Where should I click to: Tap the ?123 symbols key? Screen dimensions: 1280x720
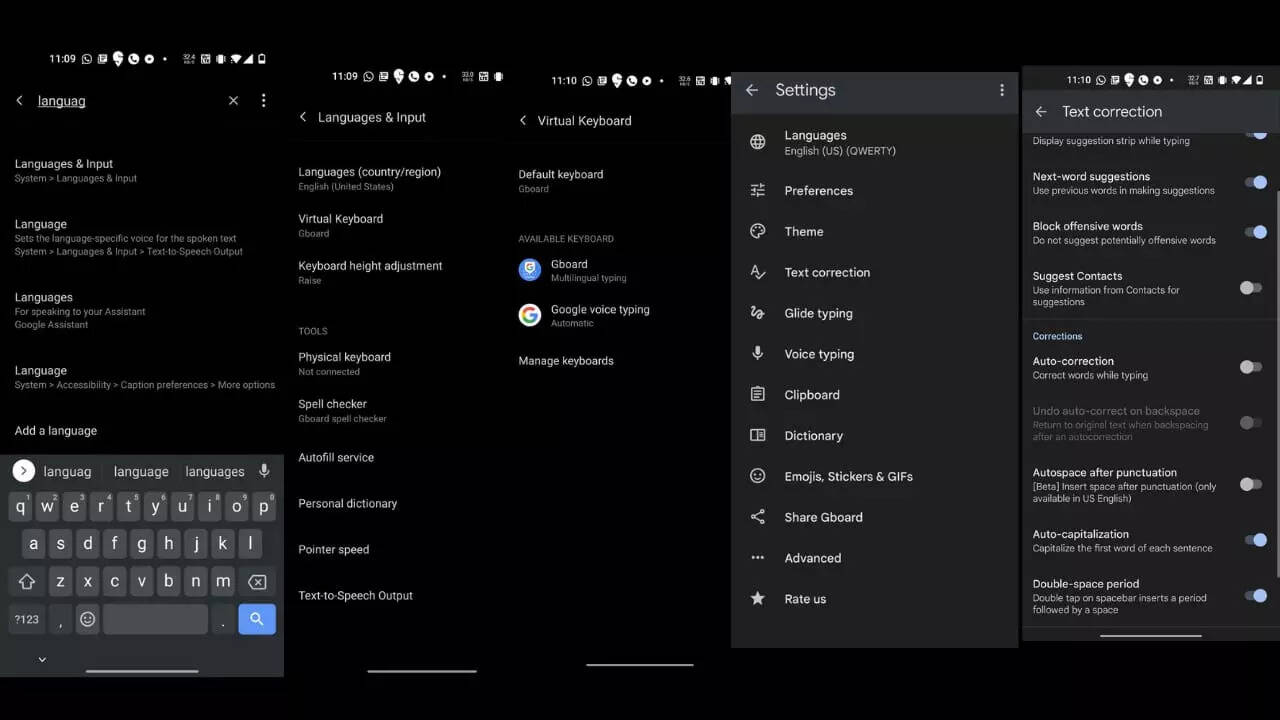point(27,619)
